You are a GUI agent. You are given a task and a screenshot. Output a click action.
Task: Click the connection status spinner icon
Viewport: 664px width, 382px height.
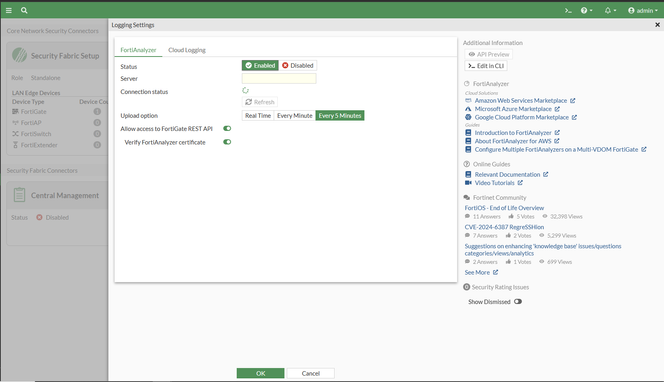tap(245, 90)
